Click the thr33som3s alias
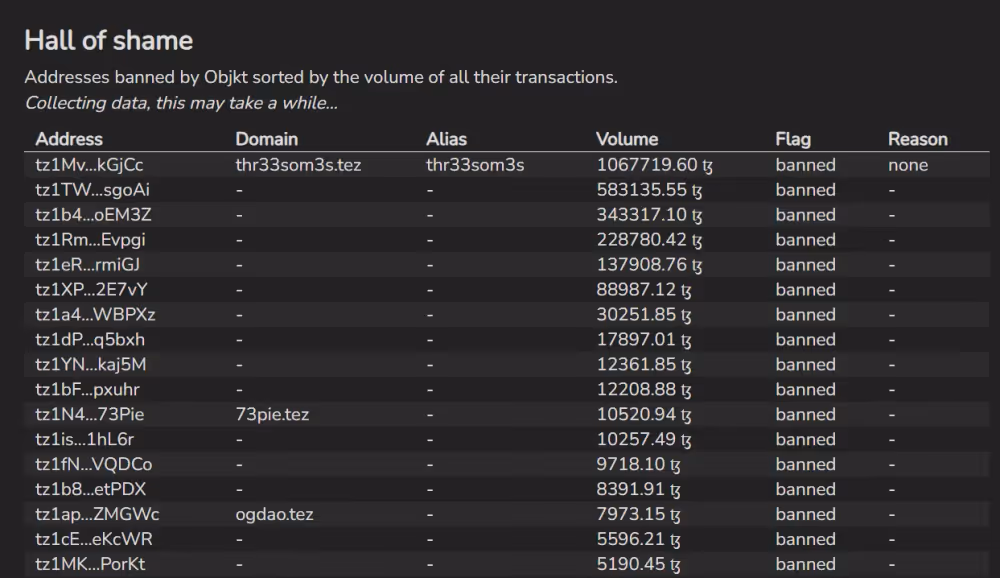Image resolution: width=1000 pixels, height=578 pixels. pos(475,165)
